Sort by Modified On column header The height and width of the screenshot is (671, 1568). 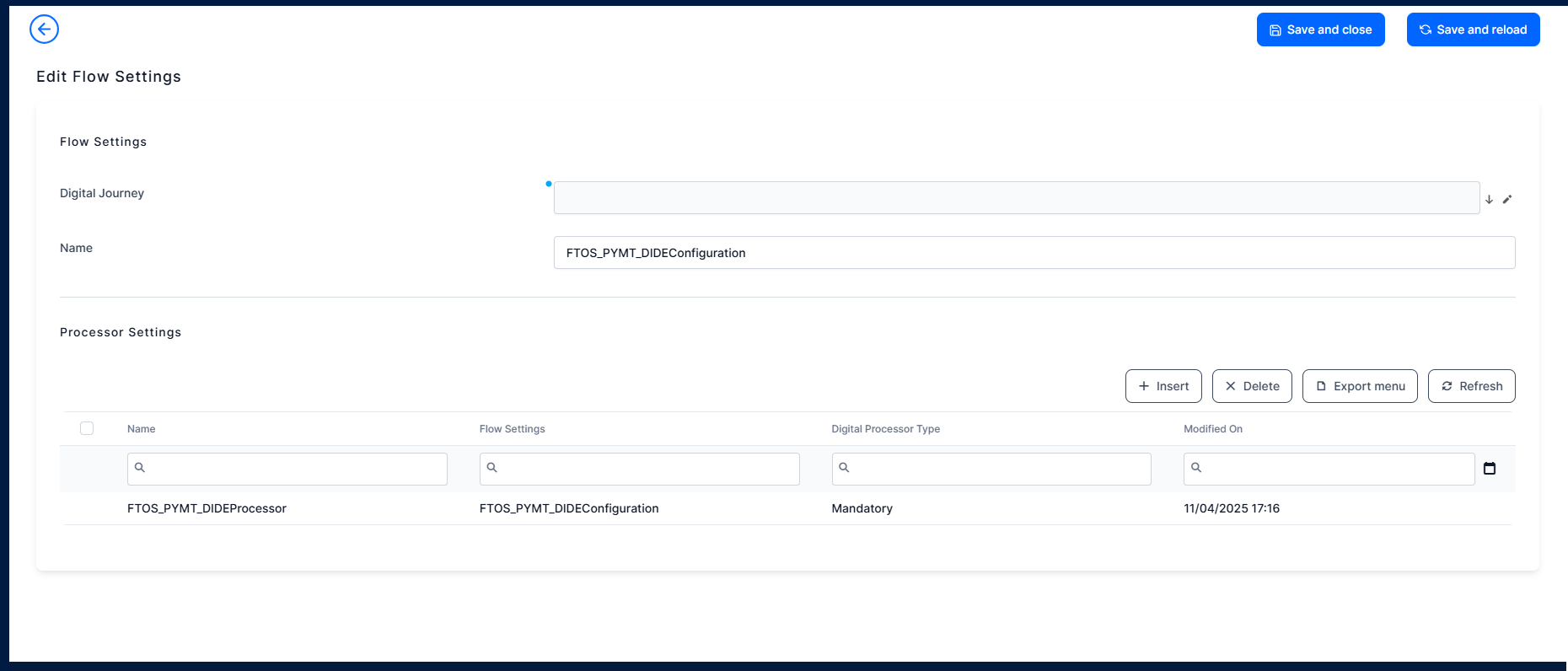click(x=1212, y=429)
